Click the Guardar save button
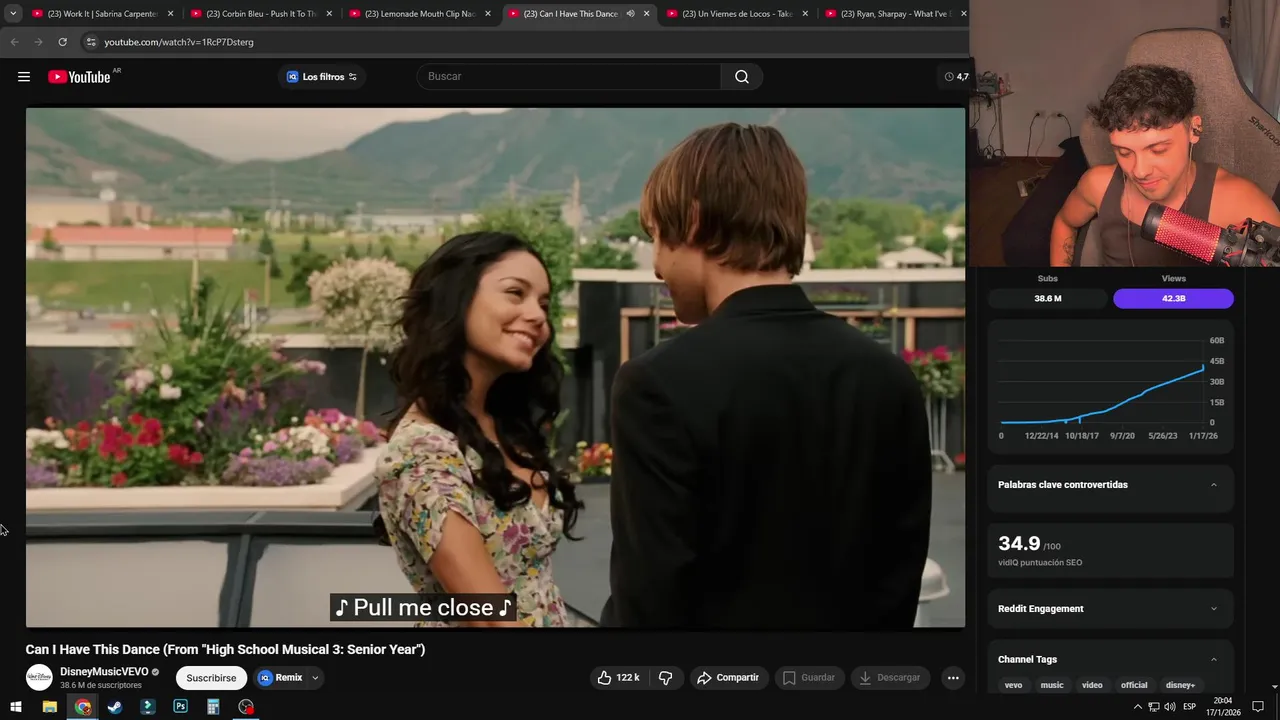Screen dimensions: 1280x720 [x=809, y=678]
